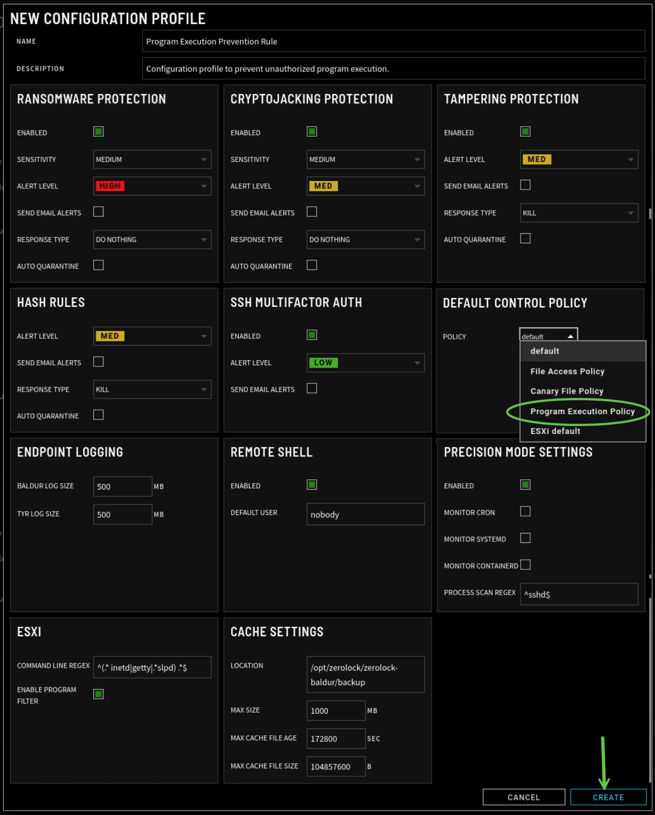Screen dimensions: 655x815
Task: Select 'default' policy option
Action: click(x=583, y=351)
